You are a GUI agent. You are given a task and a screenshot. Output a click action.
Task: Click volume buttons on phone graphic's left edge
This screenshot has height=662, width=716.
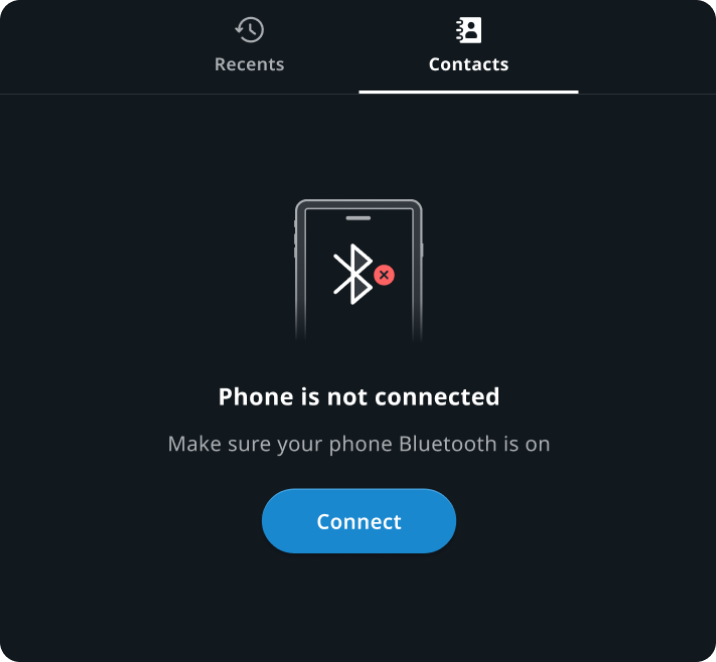295,240
